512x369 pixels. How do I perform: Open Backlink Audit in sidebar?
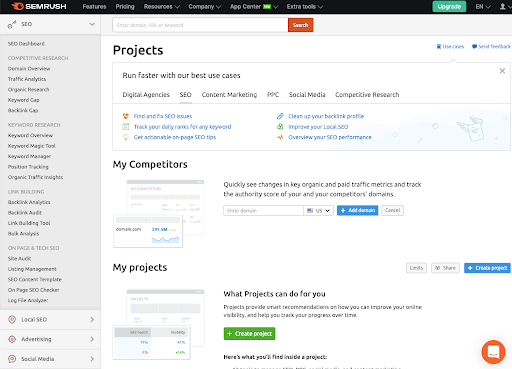pos(25,213)
